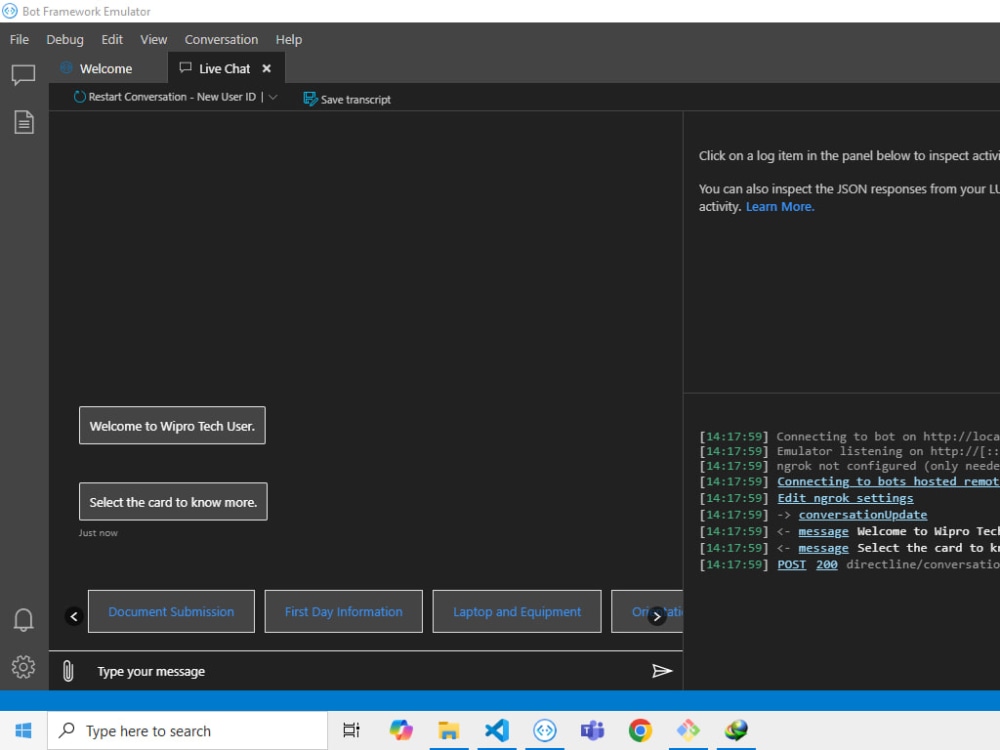Viewport: 1000px width, 750px height.
Task: Launch Microsoft Teams from the taskbar
Action: pos(592,731)
